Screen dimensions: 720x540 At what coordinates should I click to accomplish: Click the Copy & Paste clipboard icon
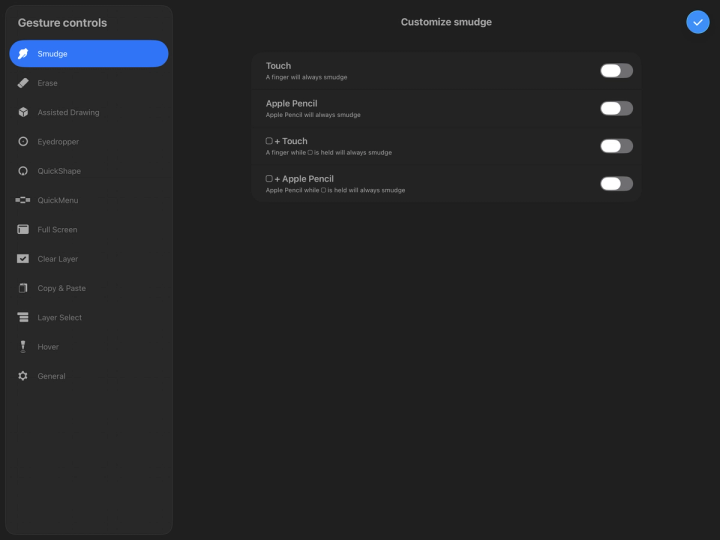point(23,288)
